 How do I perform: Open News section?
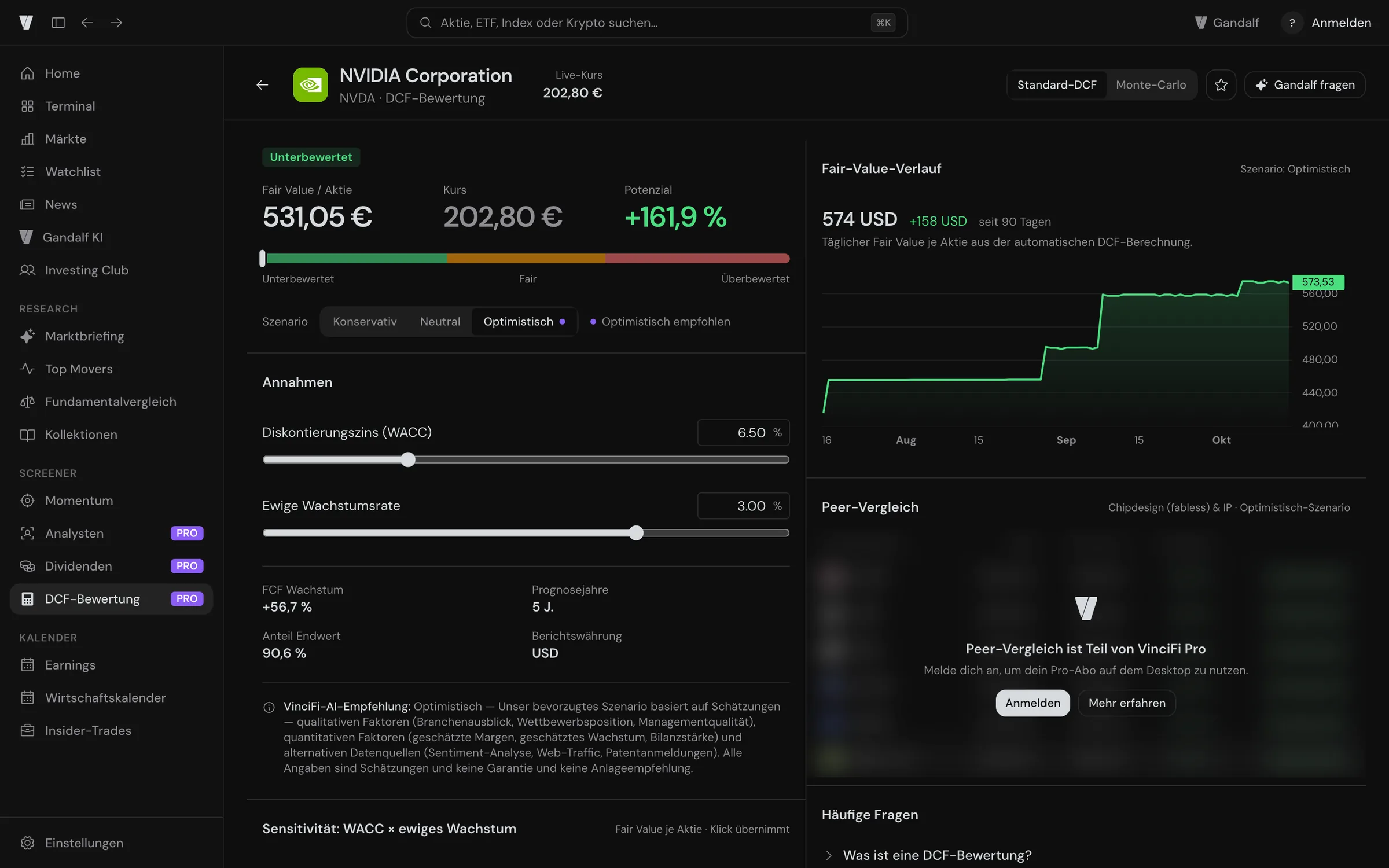point(111,205)
